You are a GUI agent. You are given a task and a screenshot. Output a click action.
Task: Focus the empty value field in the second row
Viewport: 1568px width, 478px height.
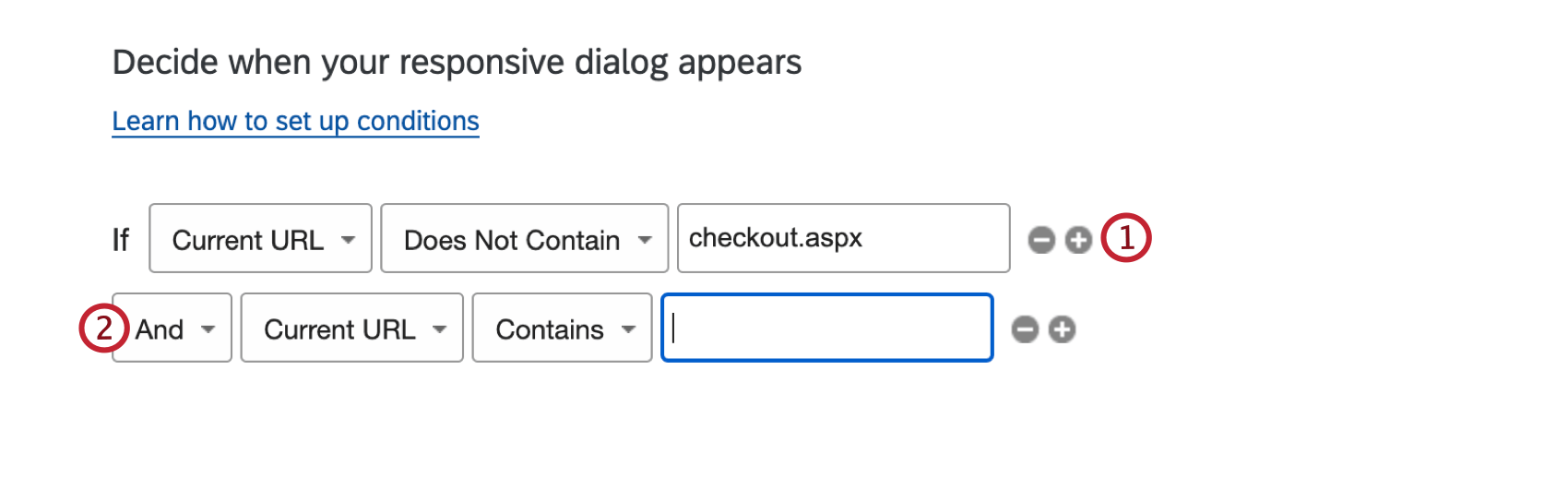[x=826, y=329]
